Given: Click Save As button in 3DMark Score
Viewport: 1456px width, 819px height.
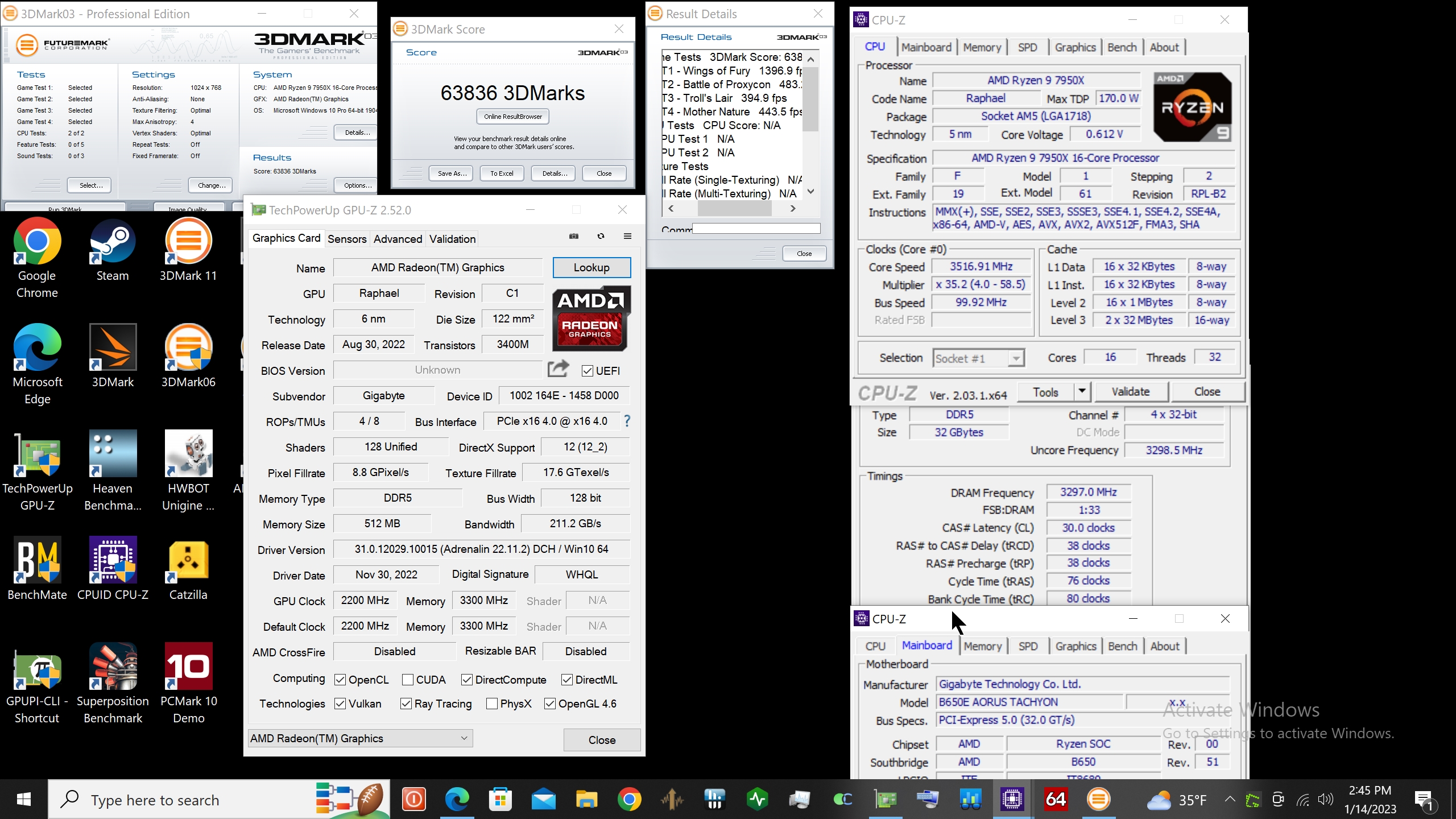Looking at the screenshot, I should (x=452, y=173).
